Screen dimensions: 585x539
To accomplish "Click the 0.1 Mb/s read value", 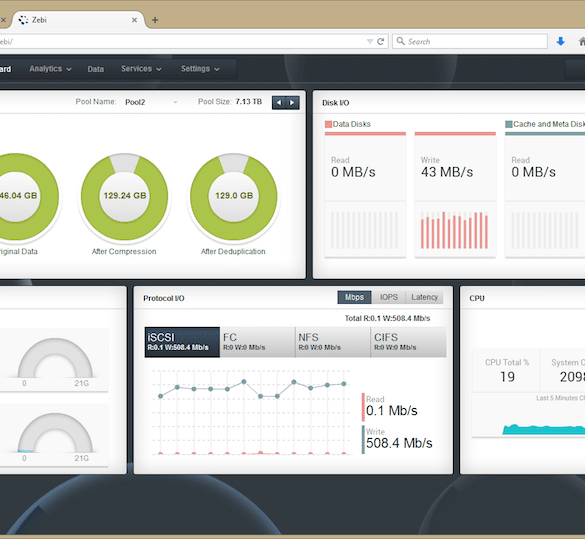I will (391, 411).
